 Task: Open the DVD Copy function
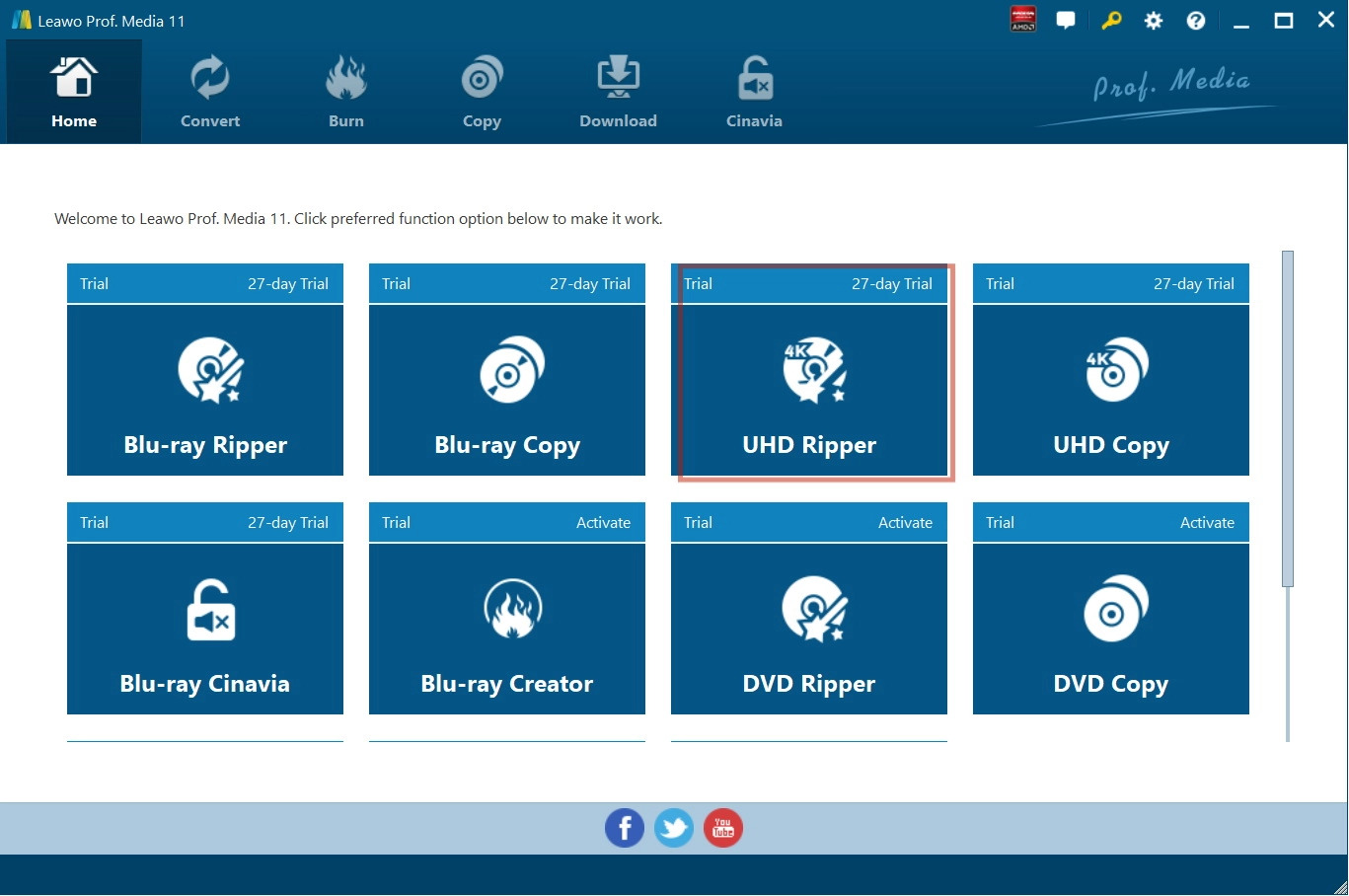1110,629
